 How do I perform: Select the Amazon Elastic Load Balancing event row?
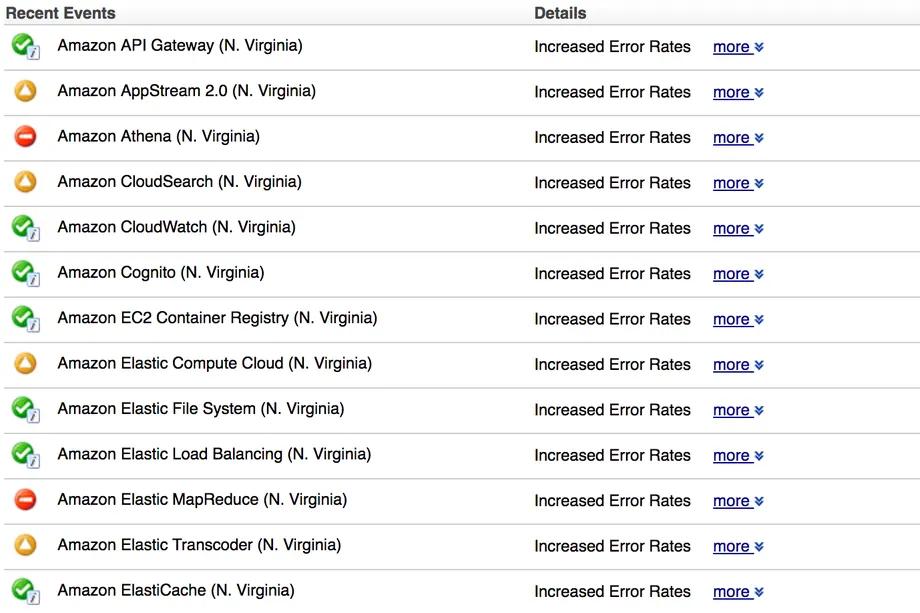coord(462,456)
